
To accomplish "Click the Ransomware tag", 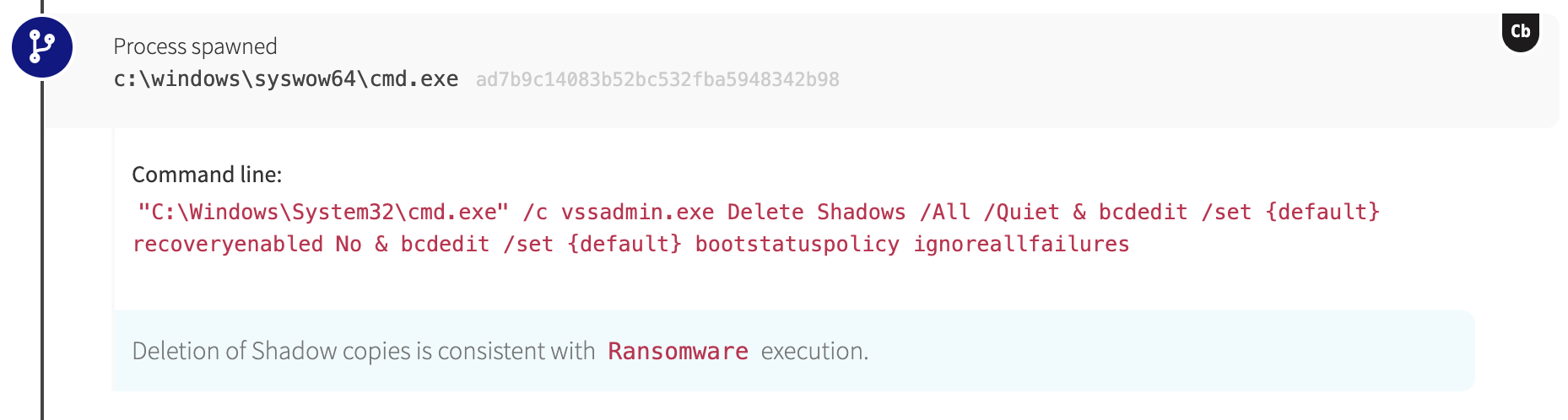I will click(678, 352).
